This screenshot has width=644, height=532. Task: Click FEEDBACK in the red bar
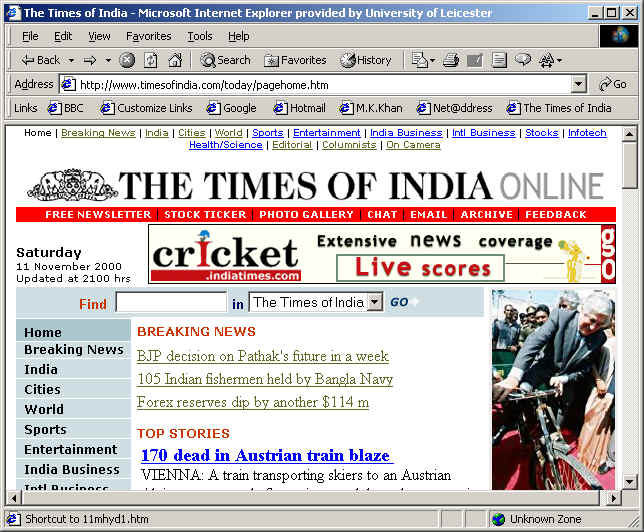click(556, 214)
